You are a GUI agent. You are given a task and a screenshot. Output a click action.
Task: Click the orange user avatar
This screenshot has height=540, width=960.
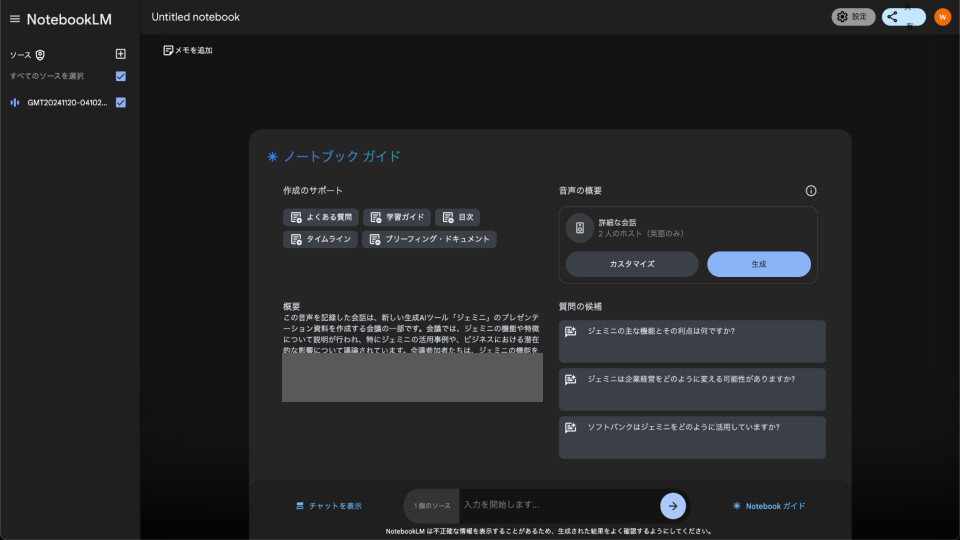click(942, 17)
